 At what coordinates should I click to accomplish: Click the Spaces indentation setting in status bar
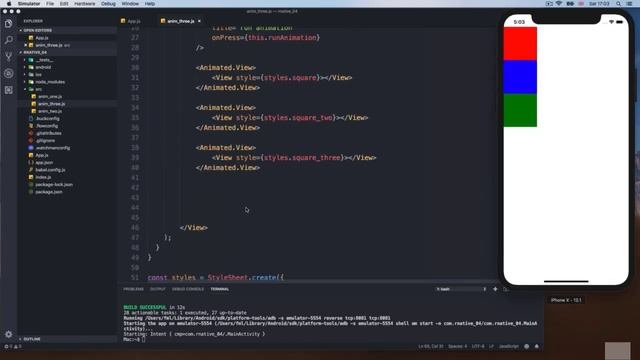(x=457, y=347)
